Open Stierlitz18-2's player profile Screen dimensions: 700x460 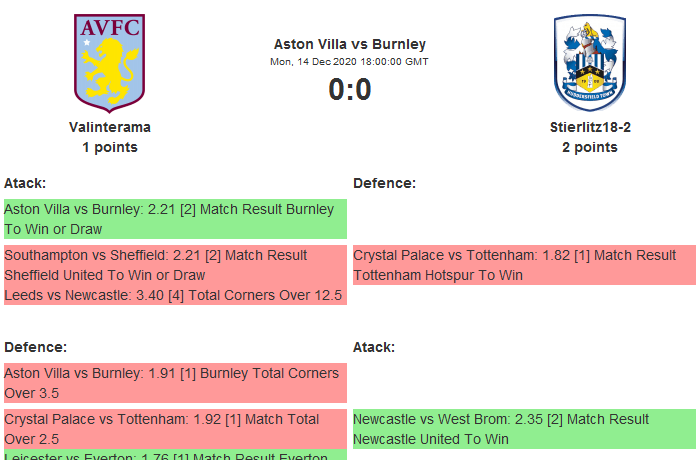(x=590, y=127)
